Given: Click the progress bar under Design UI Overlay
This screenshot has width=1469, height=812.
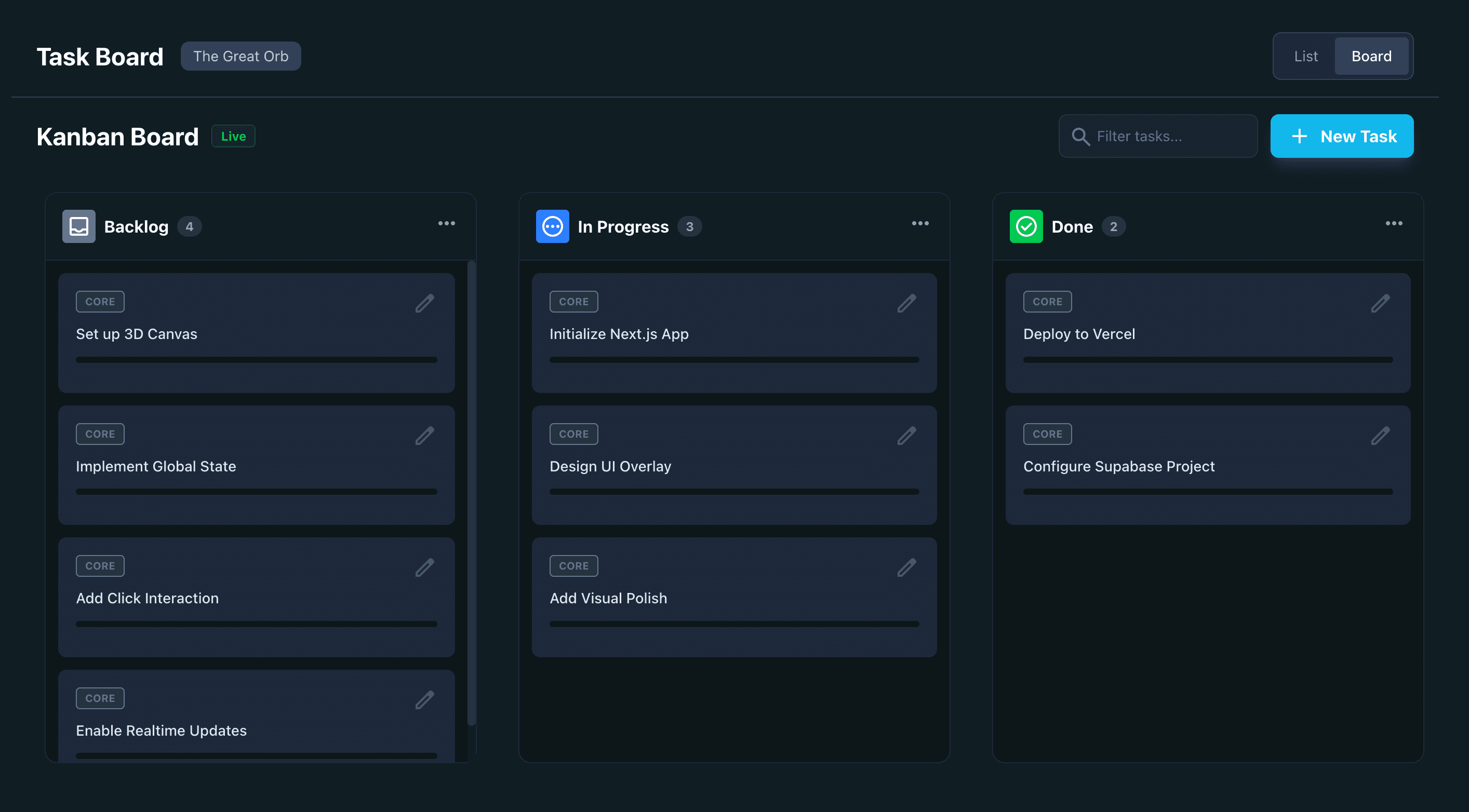Looking at the screenshot, I should click(x=734, y=491).
